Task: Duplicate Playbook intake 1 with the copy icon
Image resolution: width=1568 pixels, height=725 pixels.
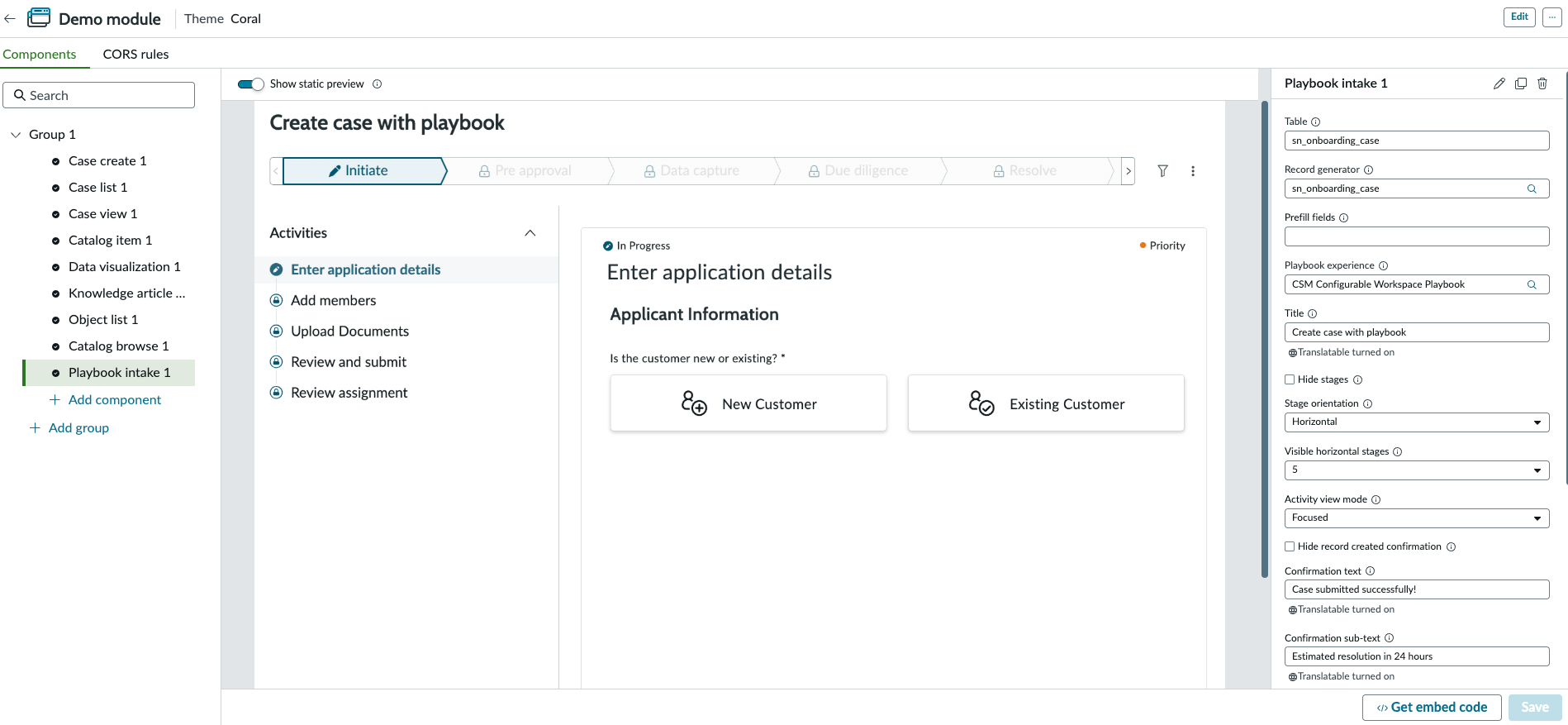Action: [x=1521, y=83]
